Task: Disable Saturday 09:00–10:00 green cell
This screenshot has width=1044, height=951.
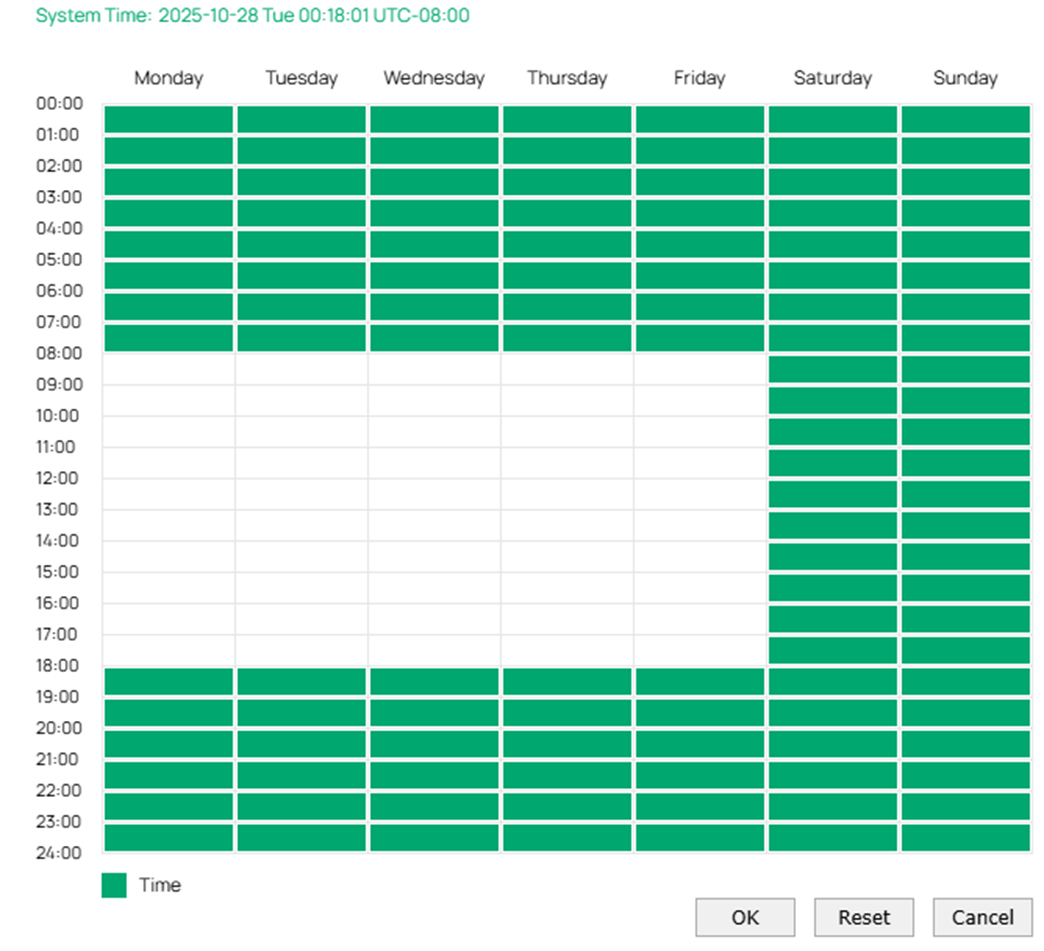Action: tap(832, 400)
